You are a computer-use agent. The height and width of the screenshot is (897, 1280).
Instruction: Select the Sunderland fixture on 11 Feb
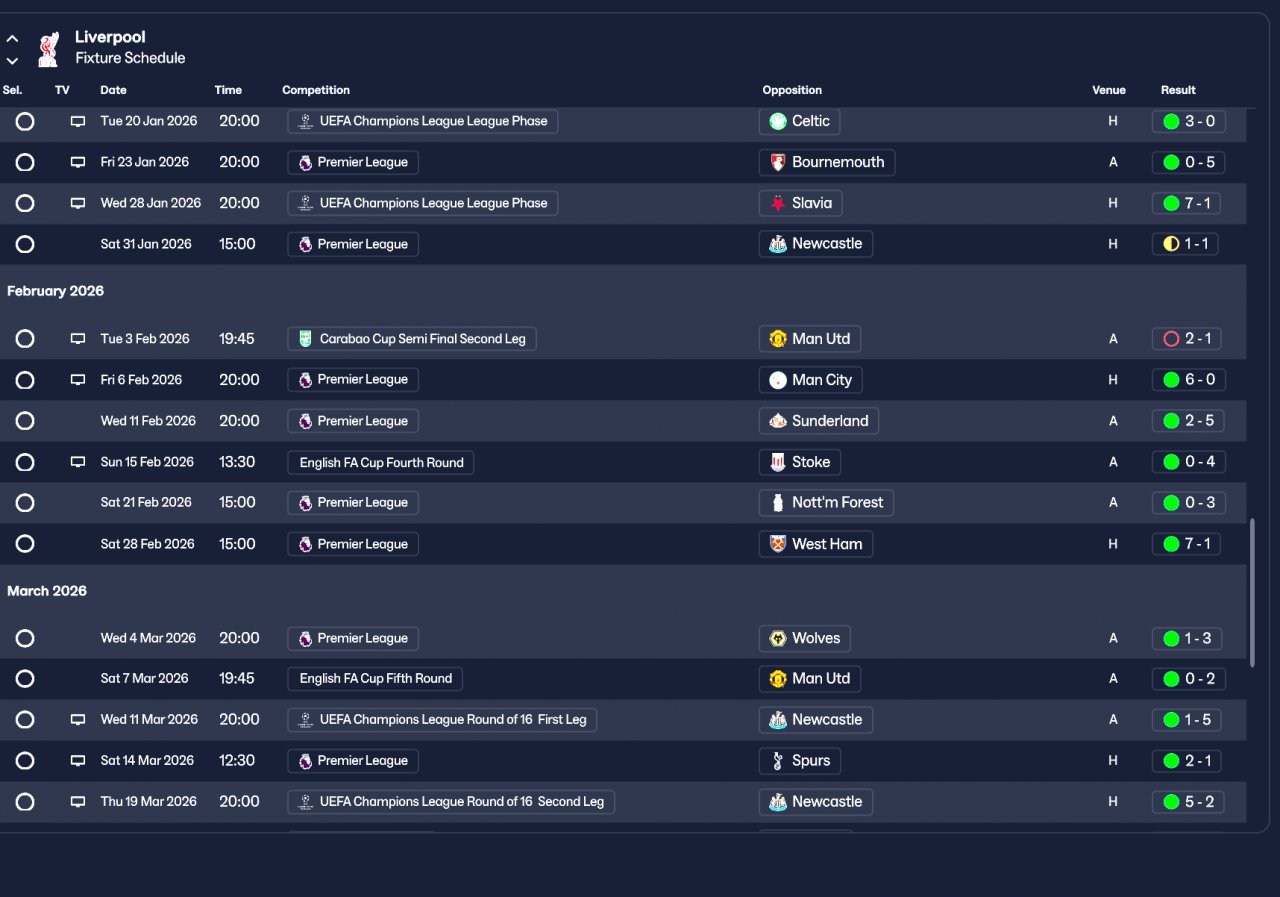(25, 421)
